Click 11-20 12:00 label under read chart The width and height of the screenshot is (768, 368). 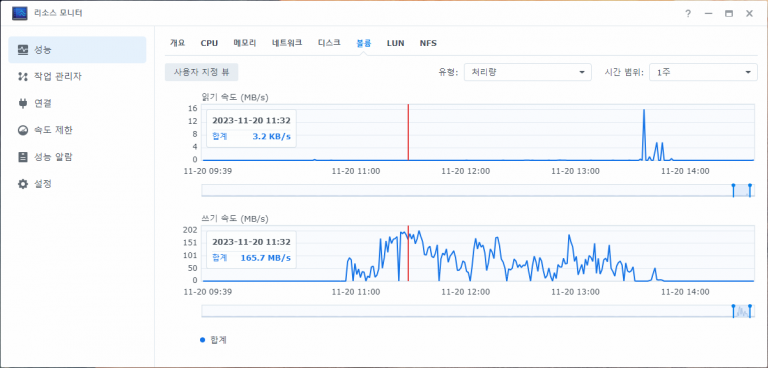[x=465, y=171]
